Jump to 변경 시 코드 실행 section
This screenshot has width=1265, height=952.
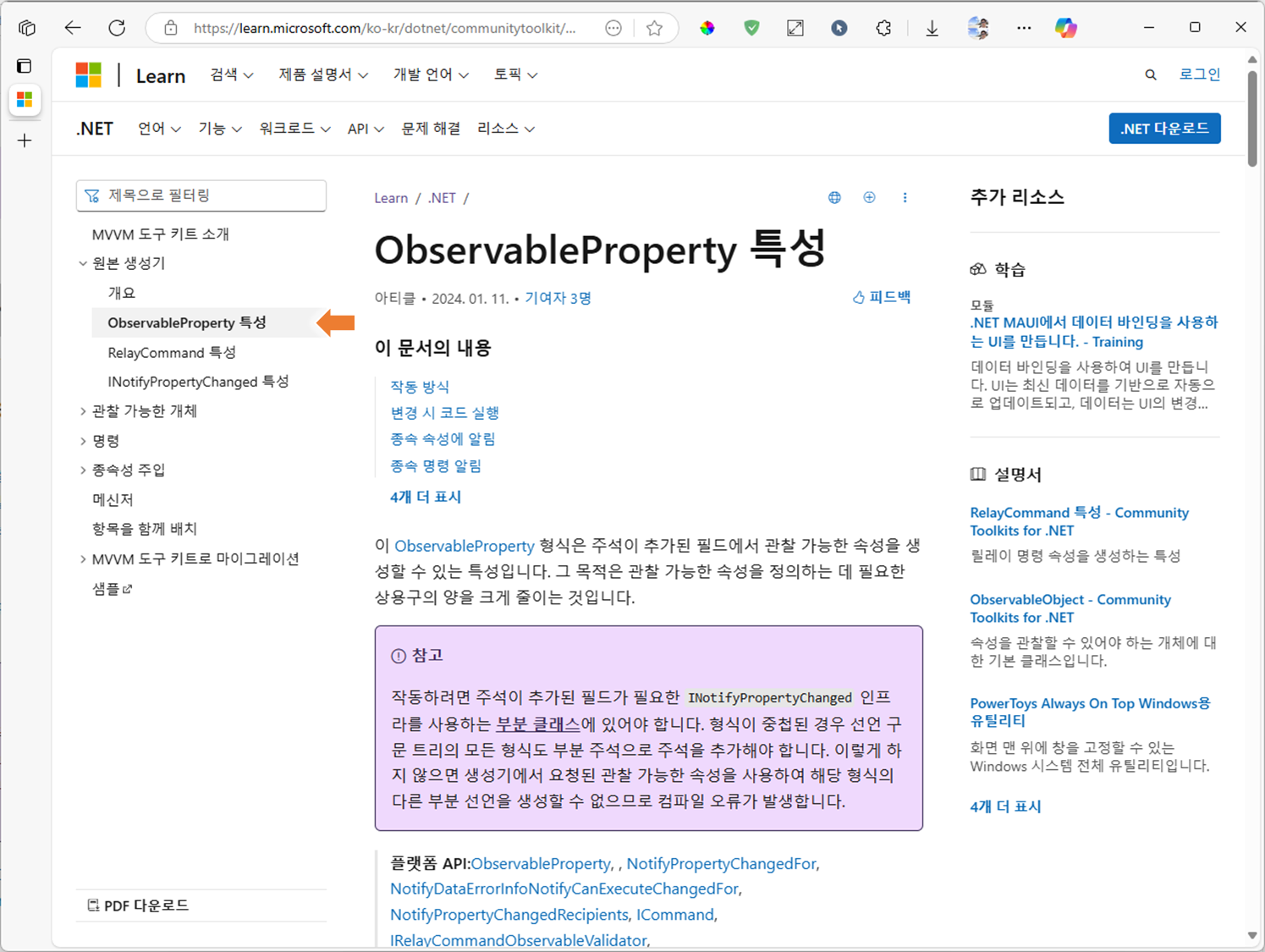coord(444,413)
